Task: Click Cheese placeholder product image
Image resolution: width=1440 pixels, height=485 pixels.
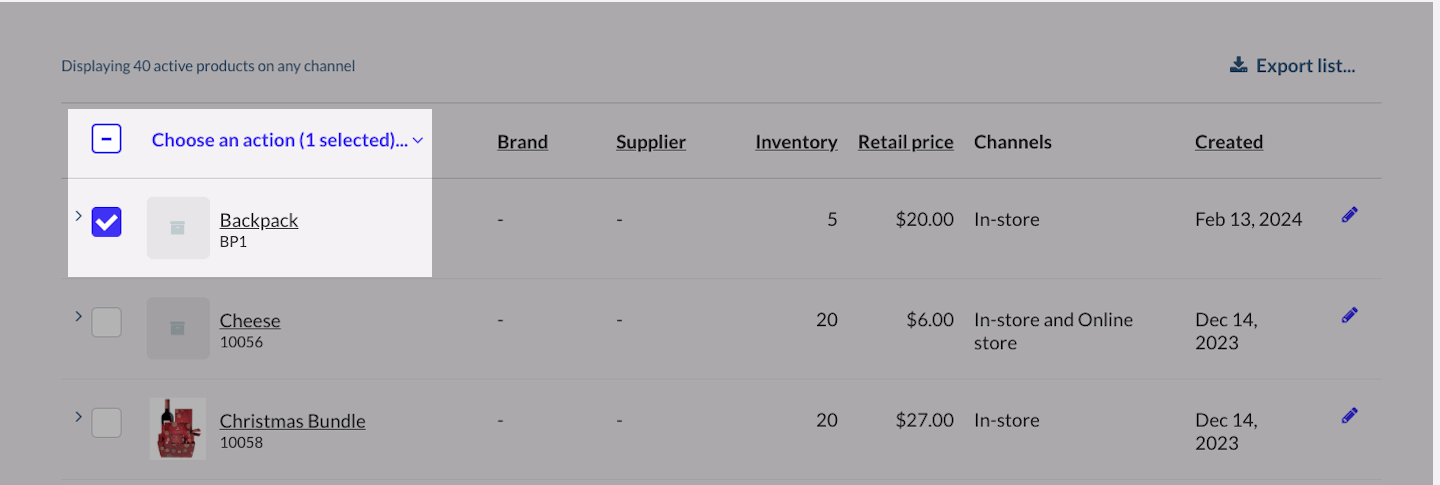Action: pos(178,328)
